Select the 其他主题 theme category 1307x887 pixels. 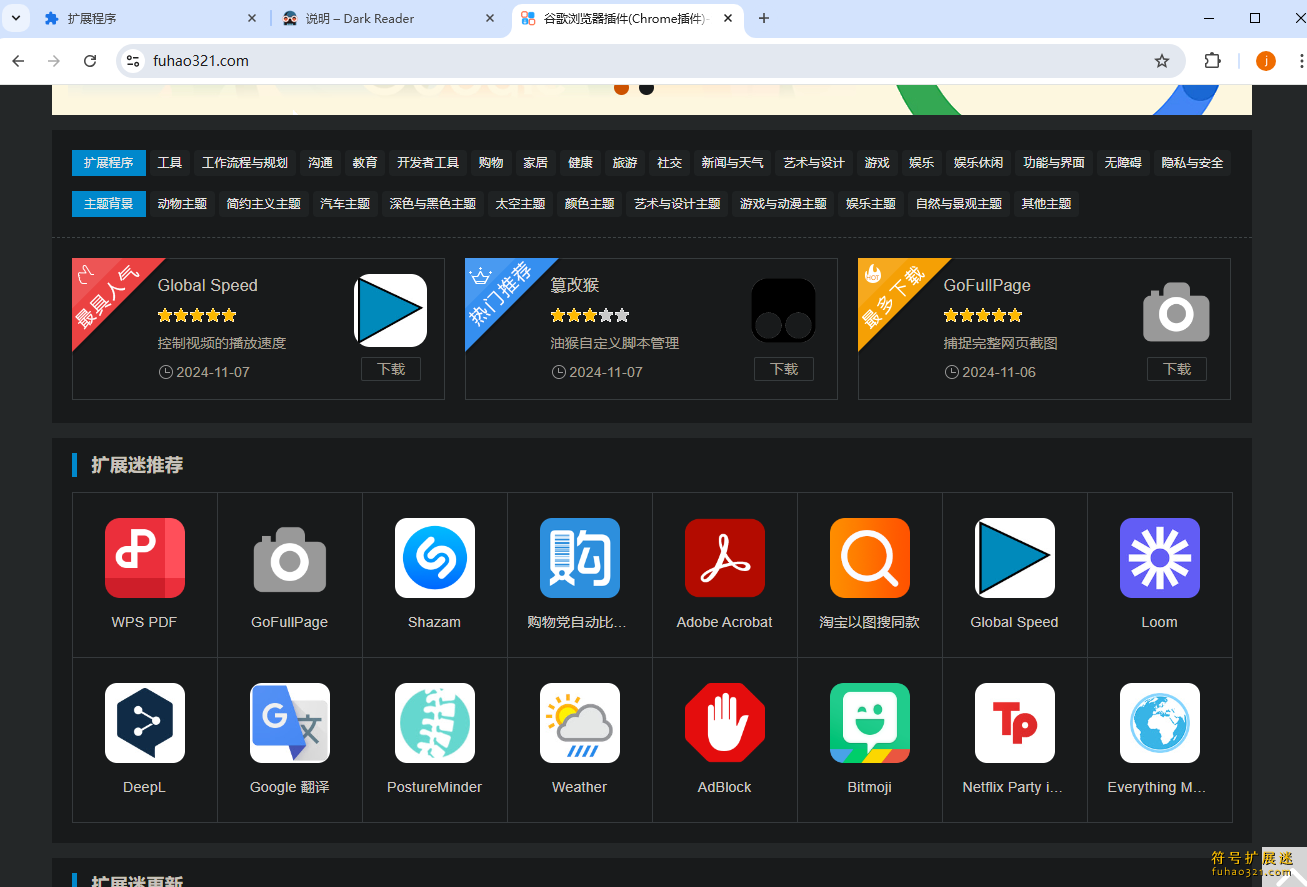[1046, 204]
